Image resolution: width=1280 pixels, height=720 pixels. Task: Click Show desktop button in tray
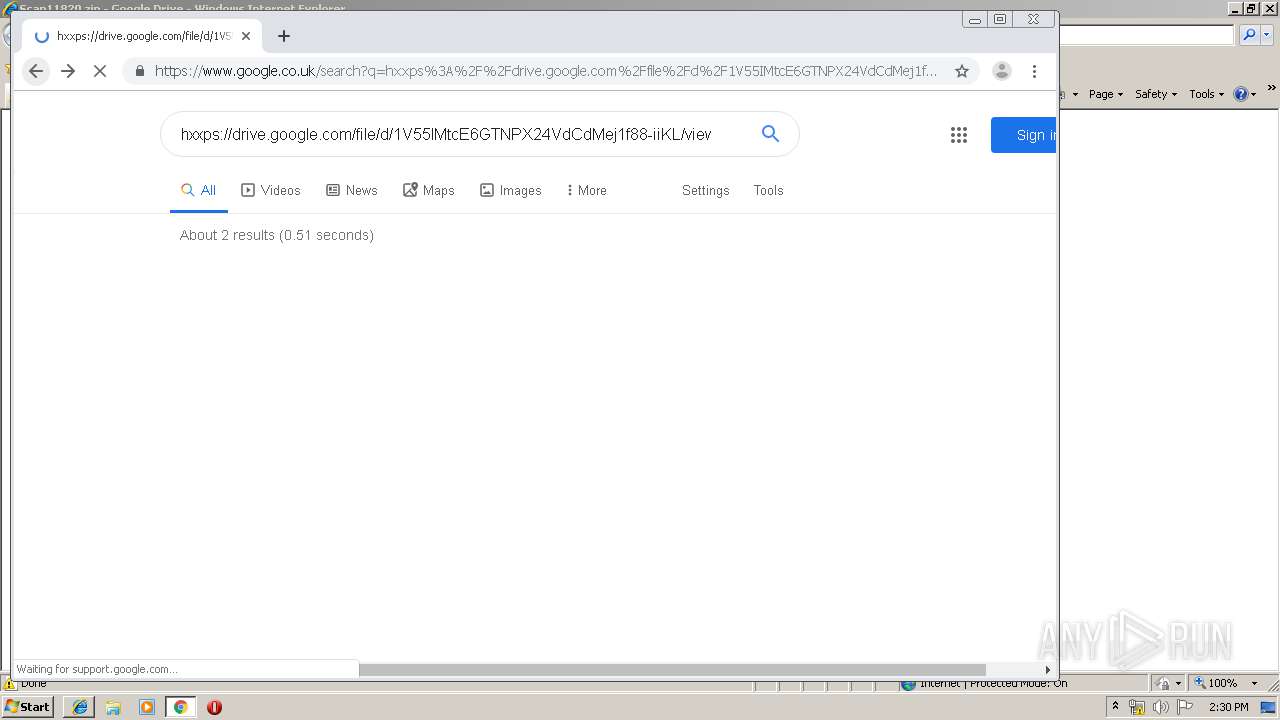(1269, 706)
